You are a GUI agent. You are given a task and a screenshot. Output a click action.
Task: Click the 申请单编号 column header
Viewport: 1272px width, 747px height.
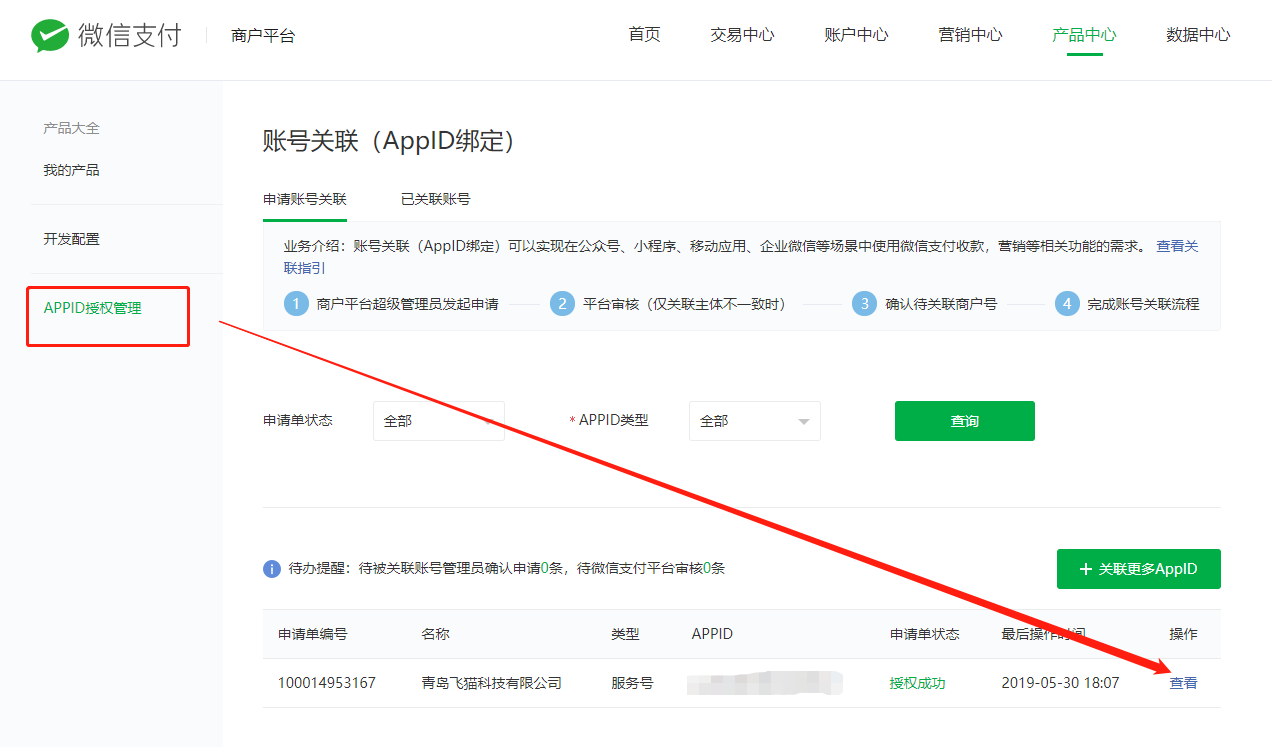point(313,634)
